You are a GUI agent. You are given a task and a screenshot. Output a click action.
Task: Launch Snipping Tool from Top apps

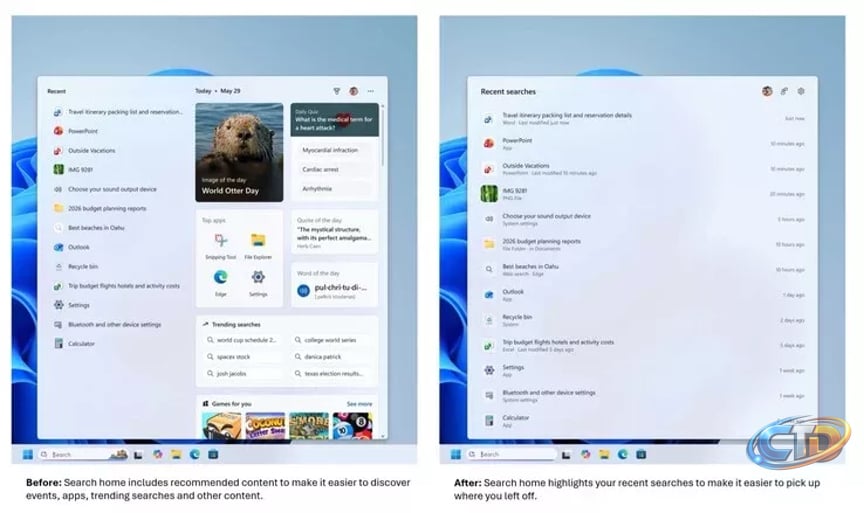point(220,245)
